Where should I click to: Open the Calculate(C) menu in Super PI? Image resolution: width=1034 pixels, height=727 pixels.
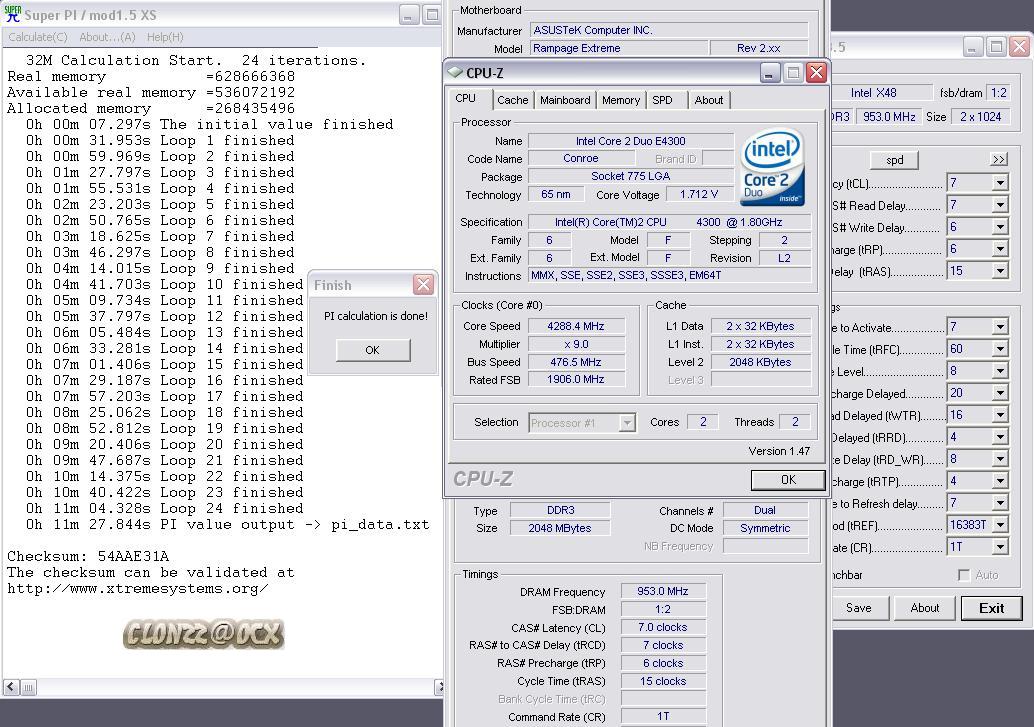pyautogui.click(x=38, y=37)
